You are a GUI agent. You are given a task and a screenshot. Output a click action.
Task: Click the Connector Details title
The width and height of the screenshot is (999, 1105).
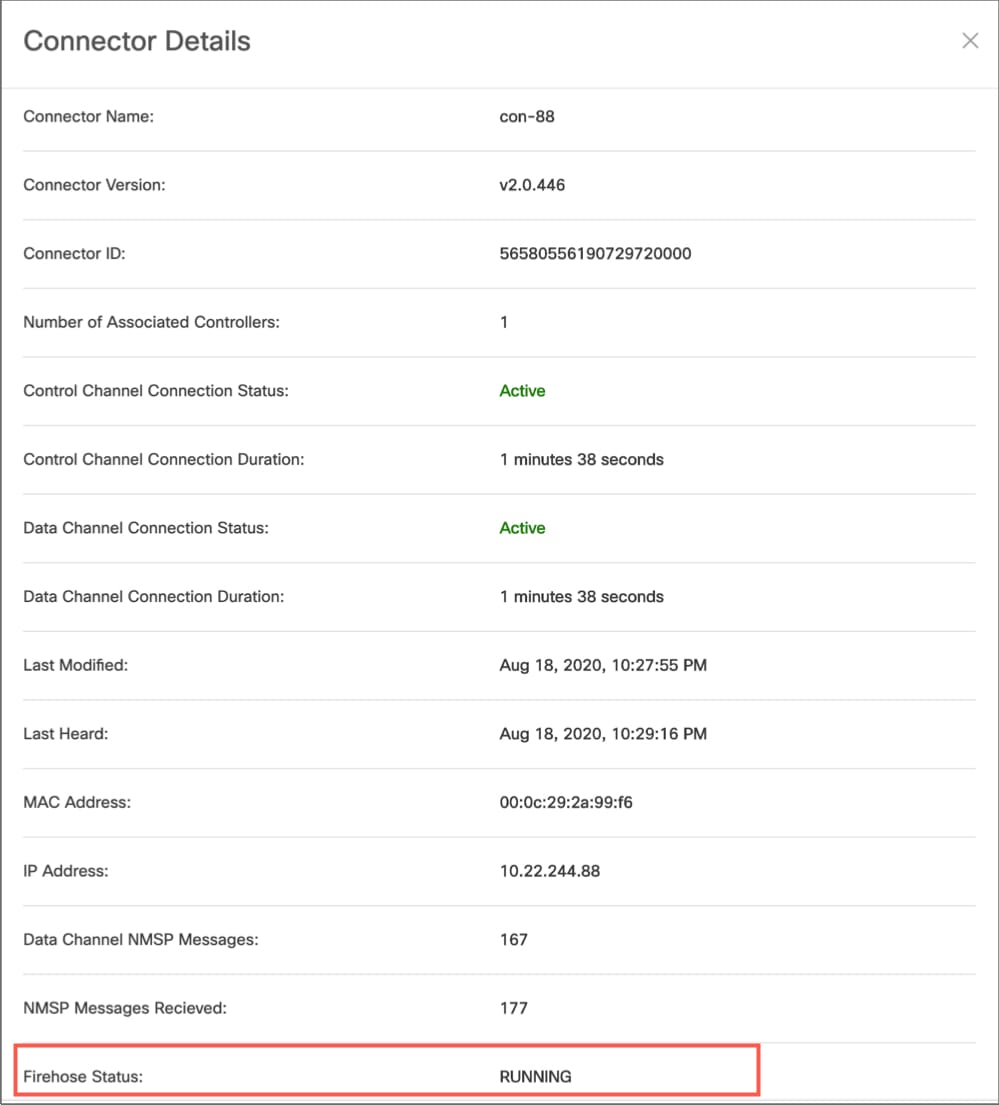pos(137,42)
